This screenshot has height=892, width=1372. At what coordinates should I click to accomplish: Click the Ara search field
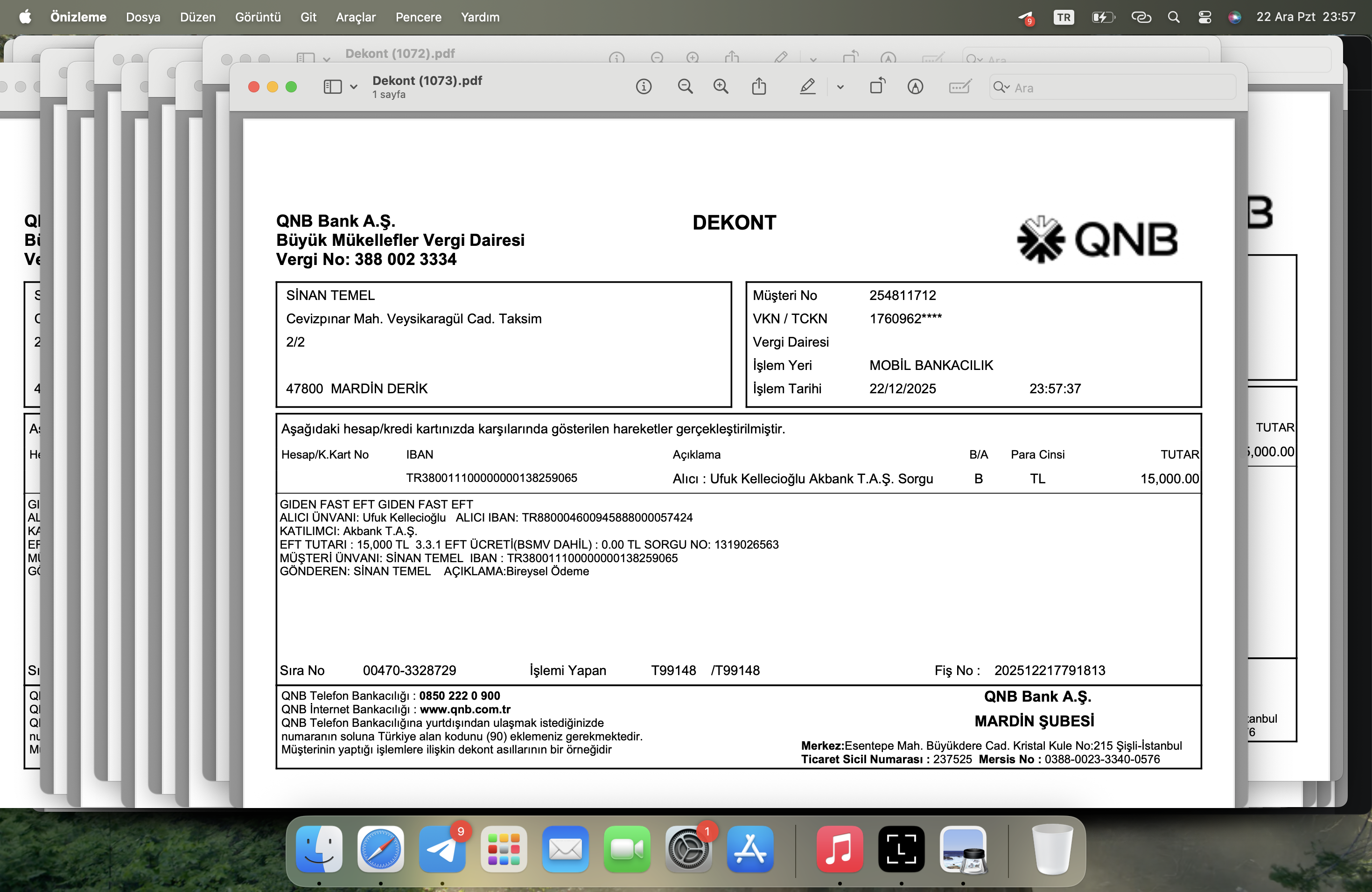[1113, 88]
